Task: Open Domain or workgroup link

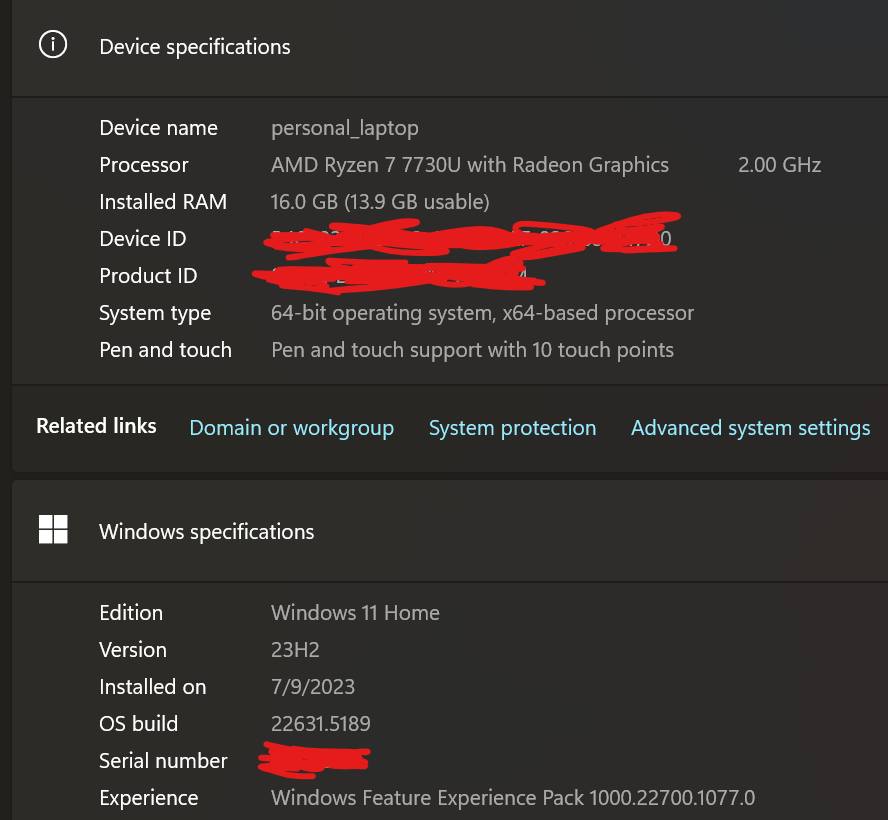Action: [x=292, y=428]
